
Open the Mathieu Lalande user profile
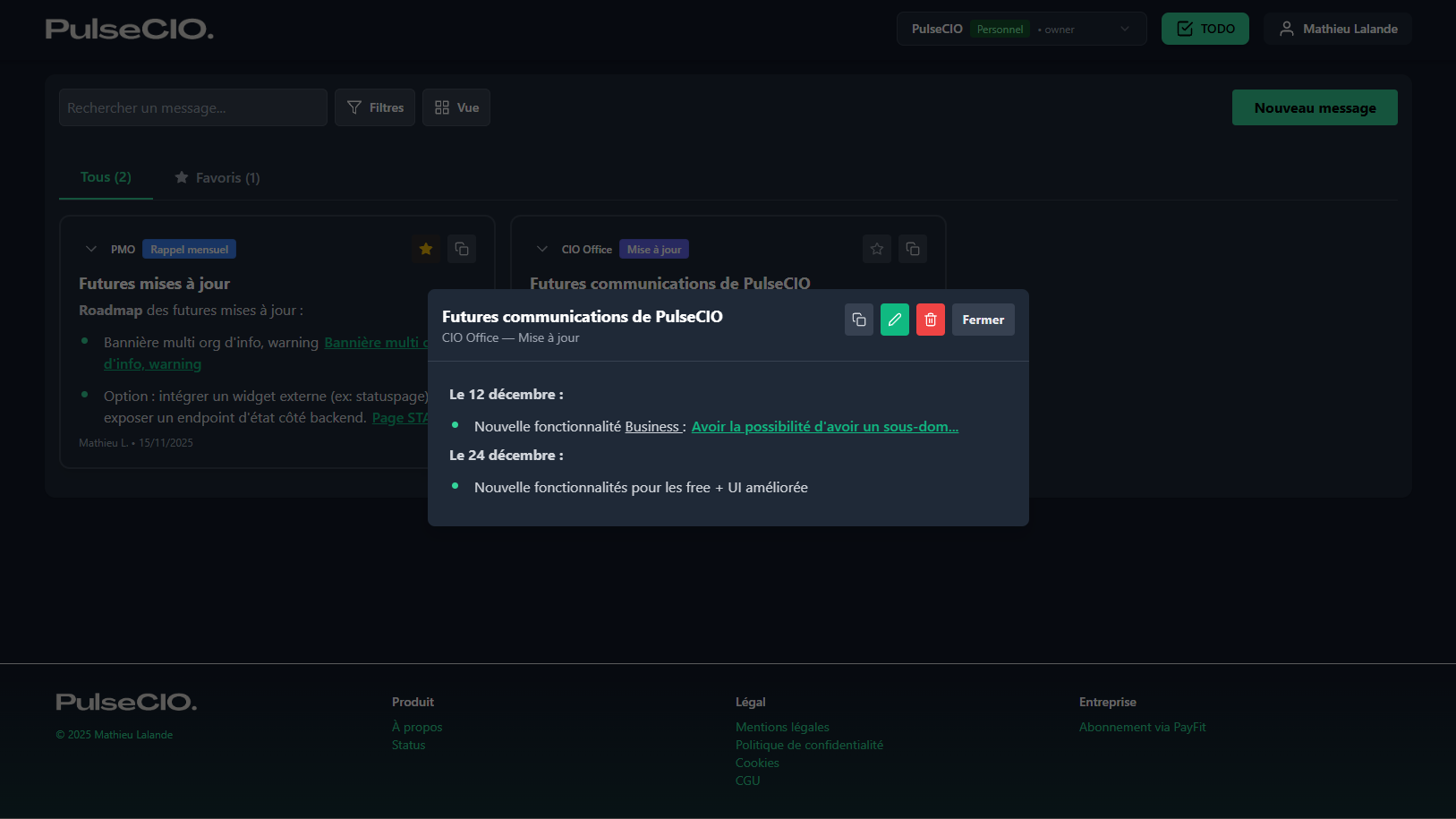point(1338,29)
